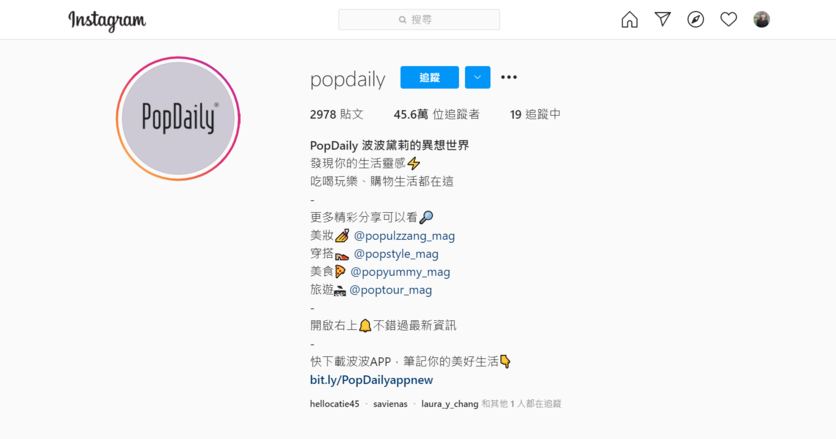Open direct messages paper plane icon
Viewport: 836px width, 439px height.
pos(662,20)
